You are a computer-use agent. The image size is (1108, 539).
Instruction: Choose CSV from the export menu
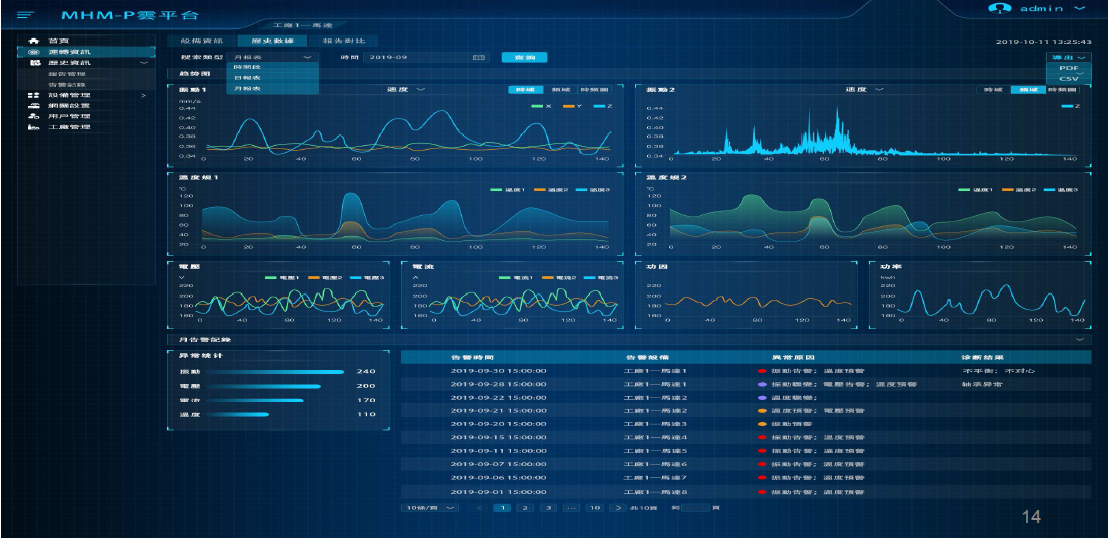point(1069,78)
